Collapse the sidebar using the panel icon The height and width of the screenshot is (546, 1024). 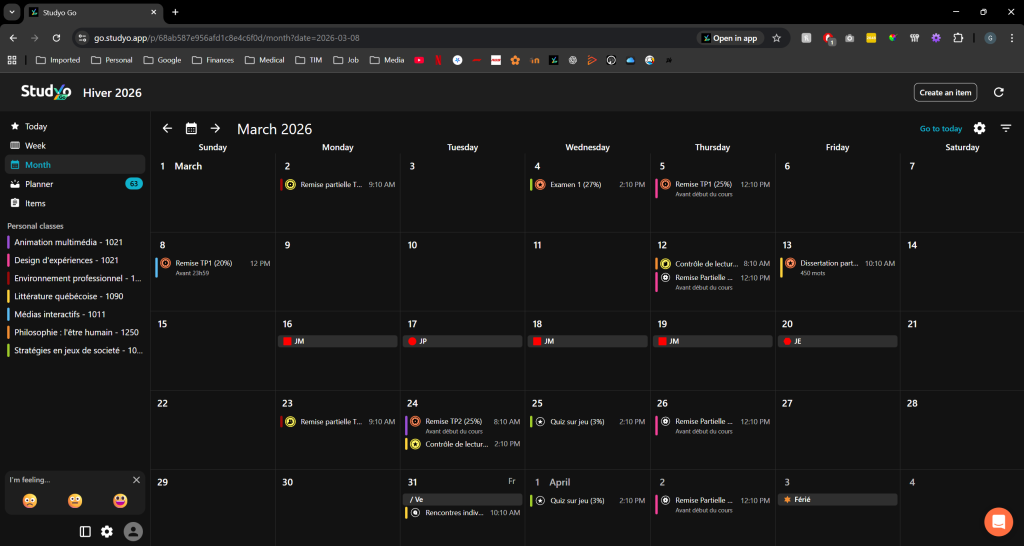click(85, 532)
